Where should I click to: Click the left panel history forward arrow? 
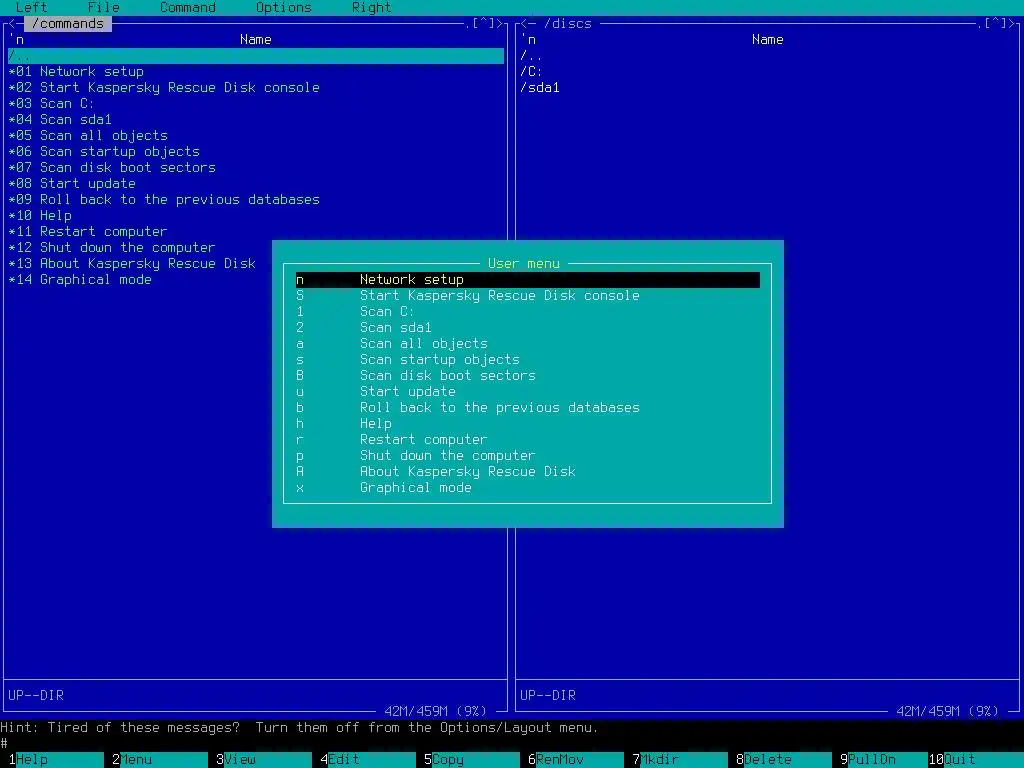(500, 24)
